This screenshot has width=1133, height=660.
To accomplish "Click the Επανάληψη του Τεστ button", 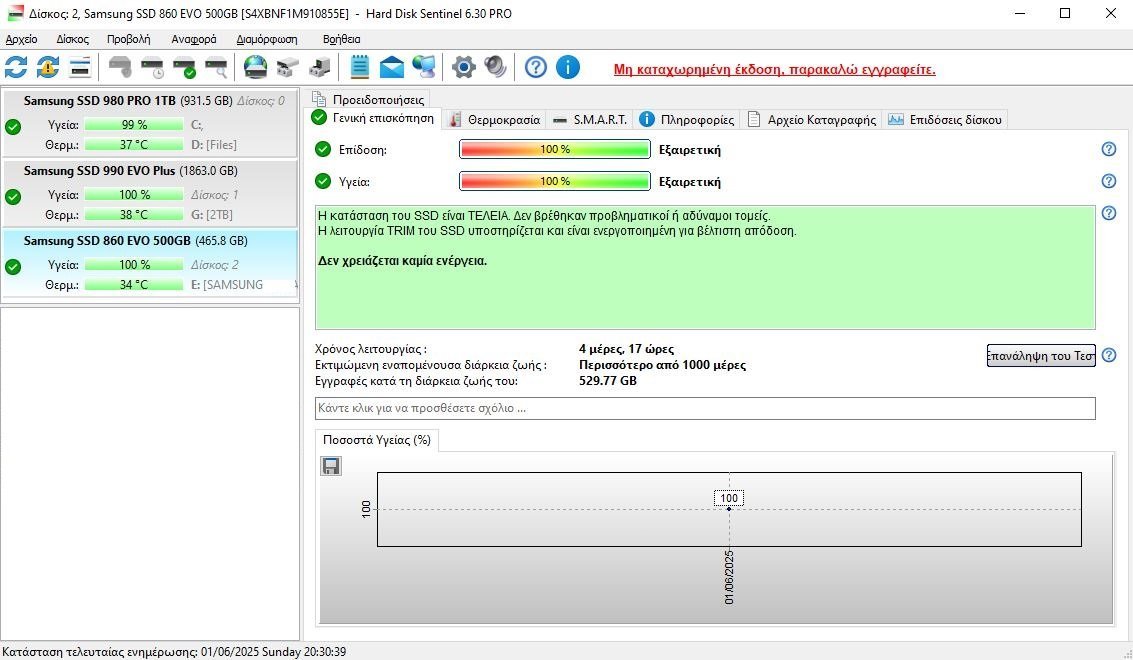I will 1041,355.
